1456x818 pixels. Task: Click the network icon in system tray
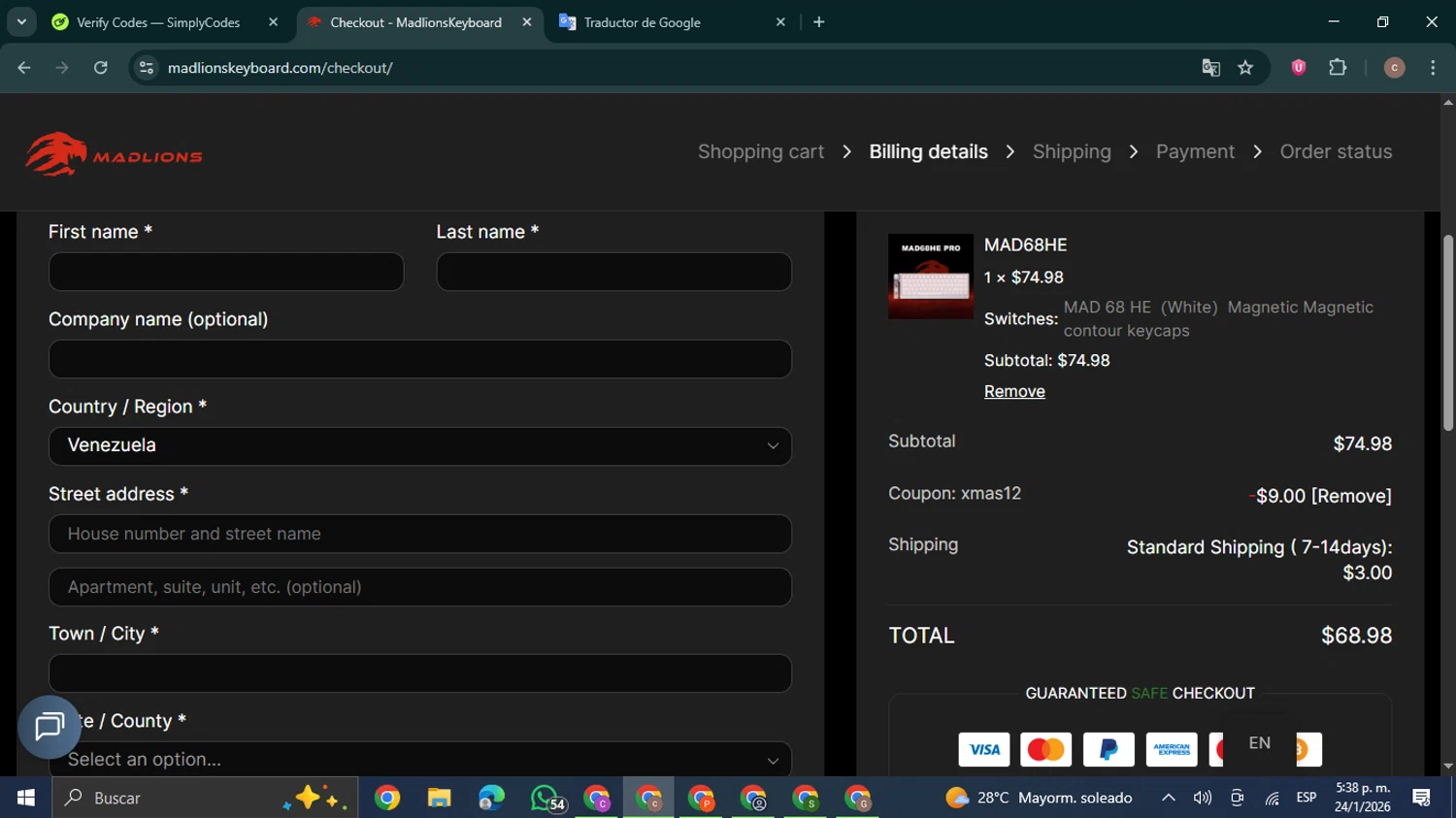point(1272,798)
